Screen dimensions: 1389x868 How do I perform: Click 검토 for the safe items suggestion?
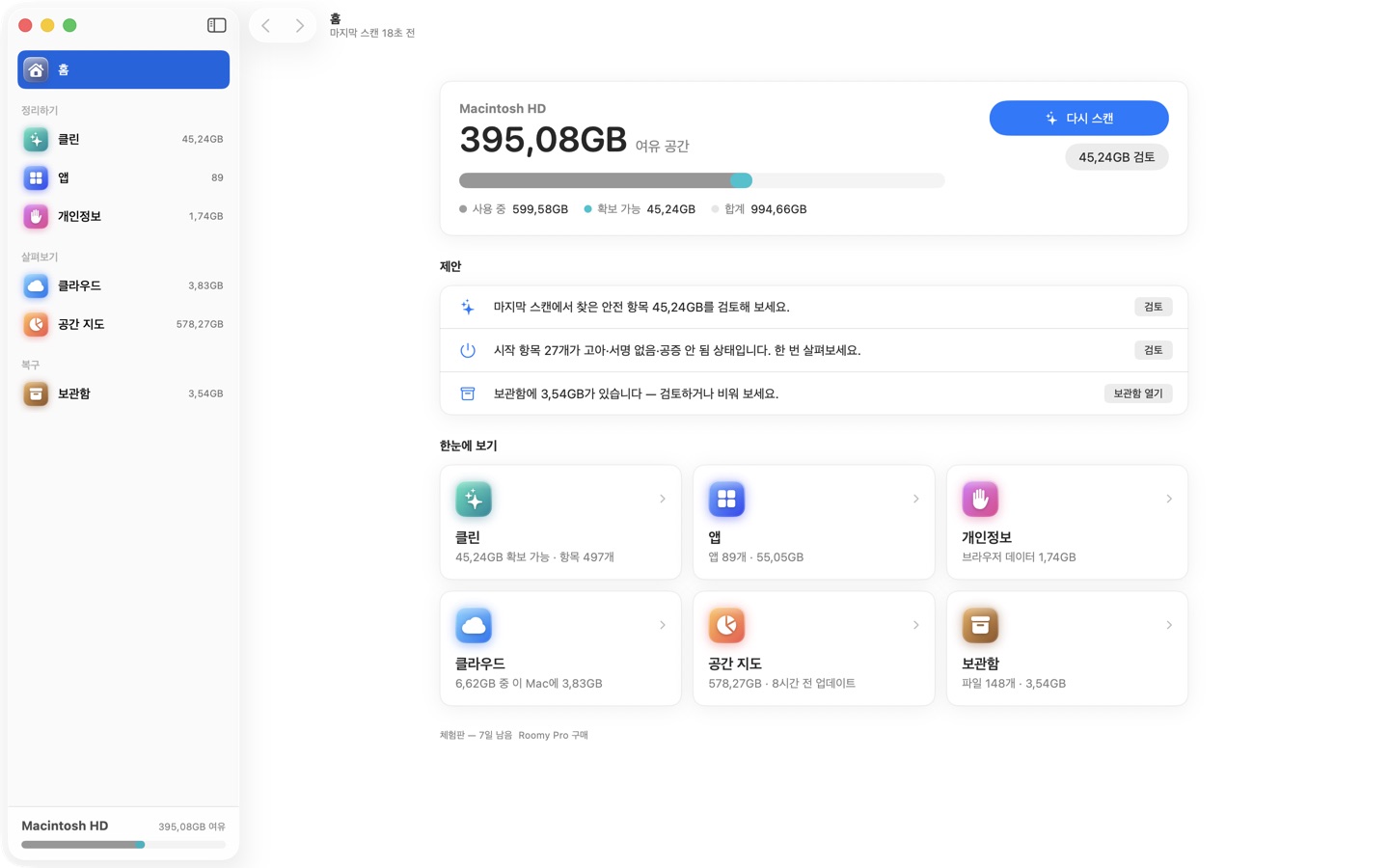tap(1153, 307)
